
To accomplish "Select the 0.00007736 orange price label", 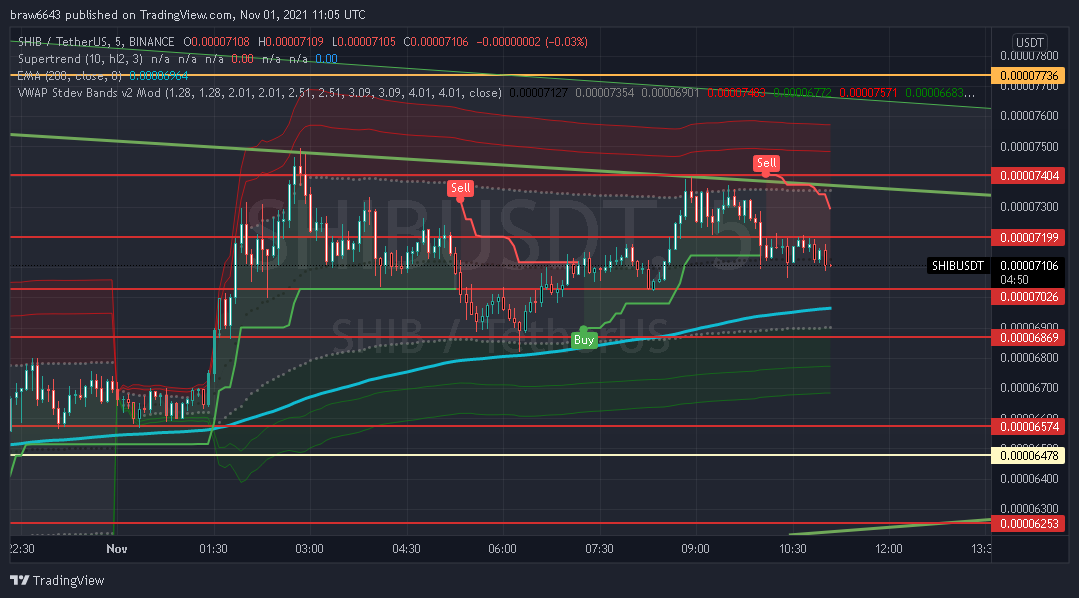I will [x=1028, y=76].
